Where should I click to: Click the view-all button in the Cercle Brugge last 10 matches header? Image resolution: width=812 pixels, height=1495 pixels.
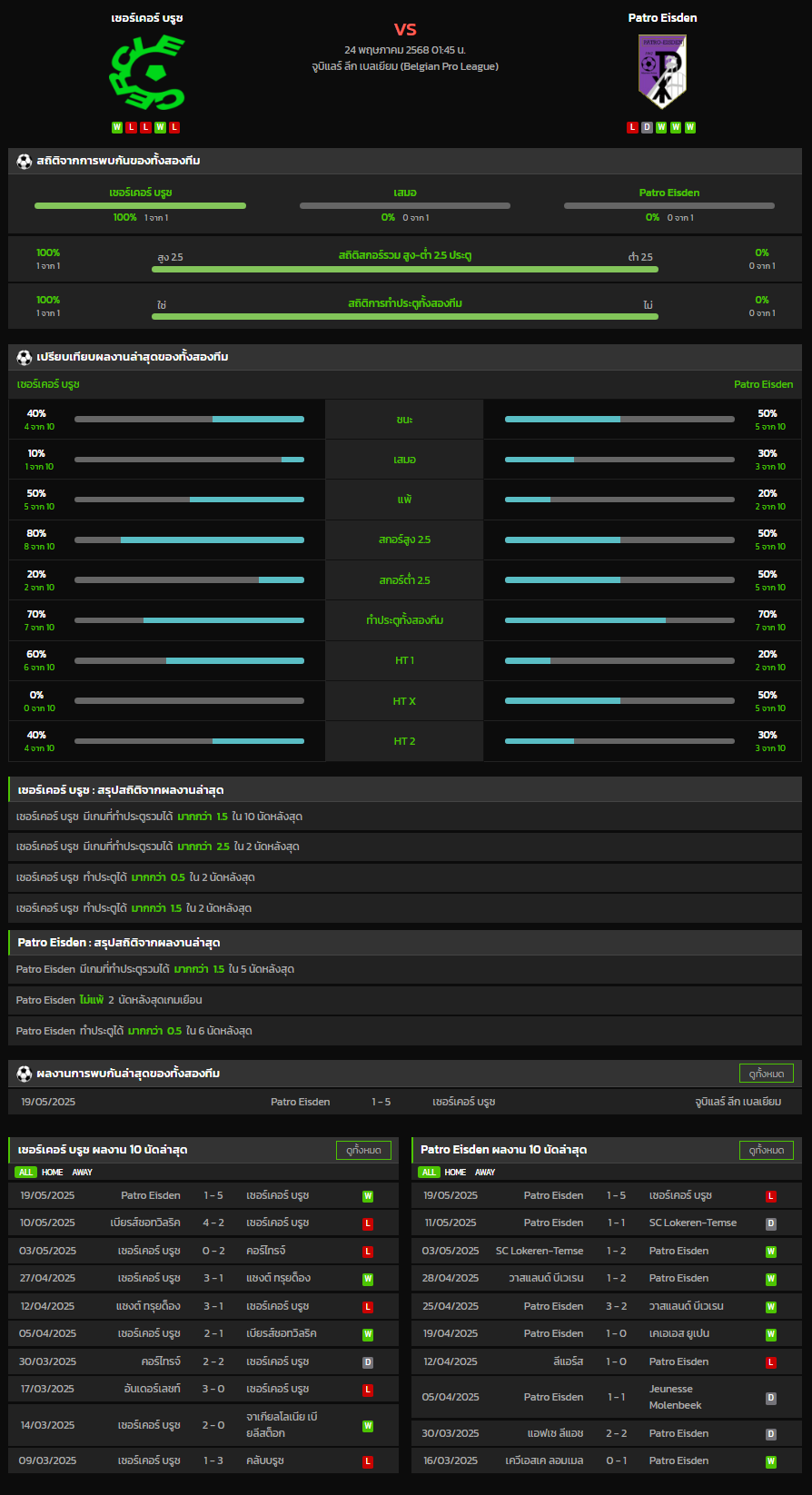363,1150
